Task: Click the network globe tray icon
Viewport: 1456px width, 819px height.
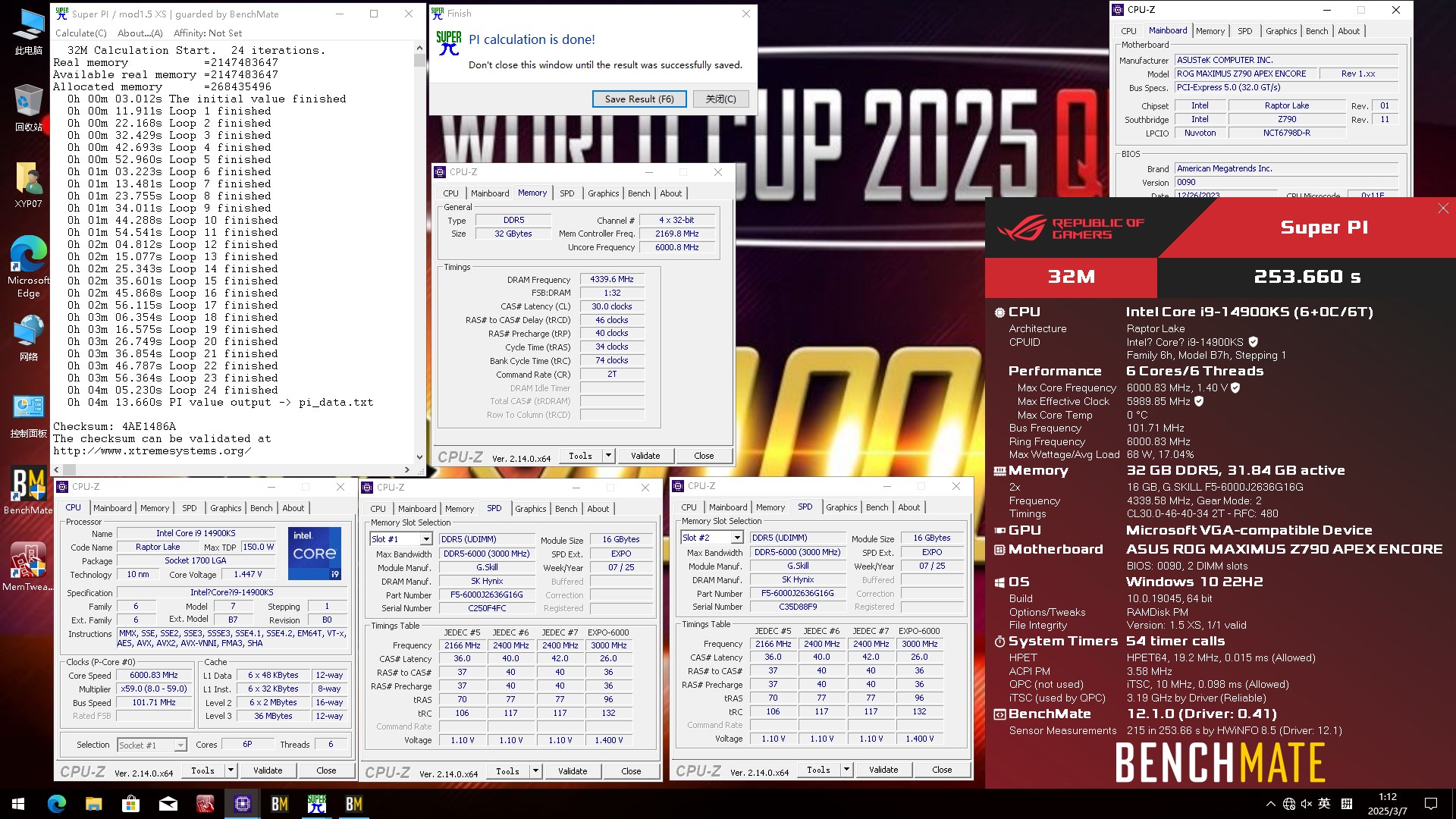Action: pyautogui.click(x=1288, y=804)
